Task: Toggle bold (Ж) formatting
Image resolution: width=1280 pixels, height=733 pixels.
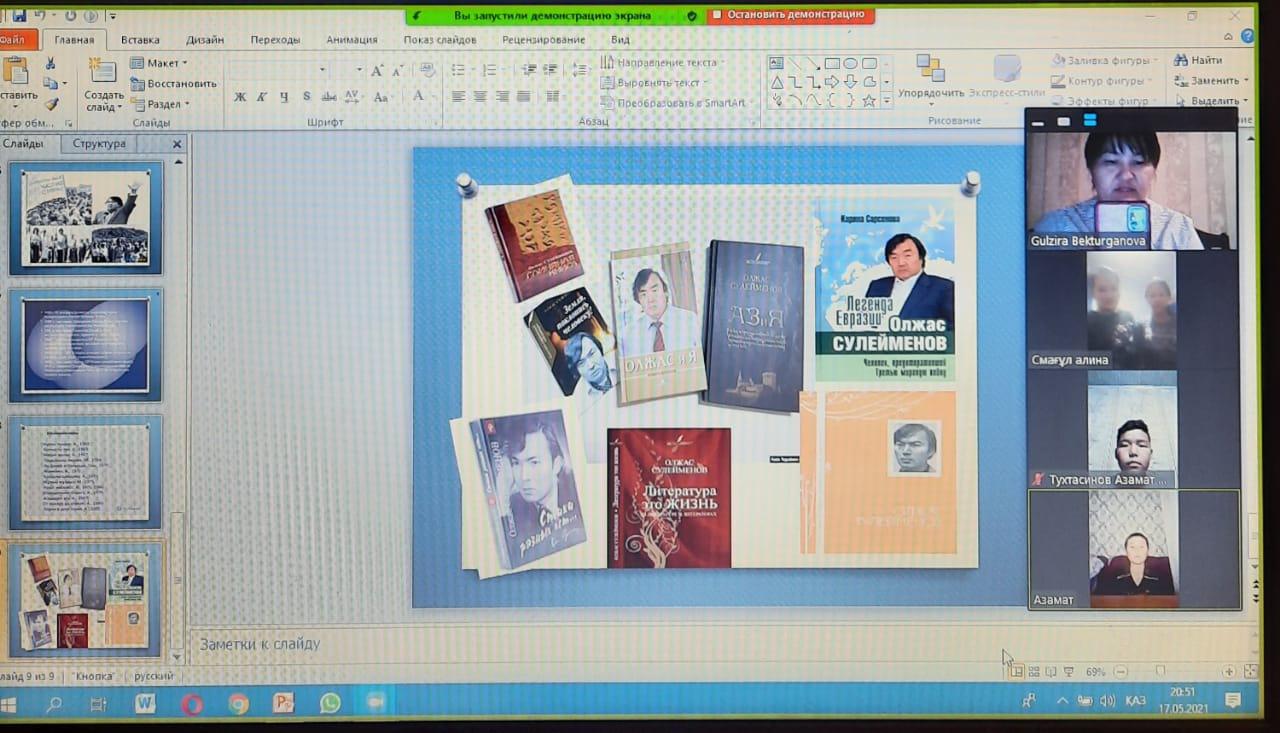Action: click(240, 97)
